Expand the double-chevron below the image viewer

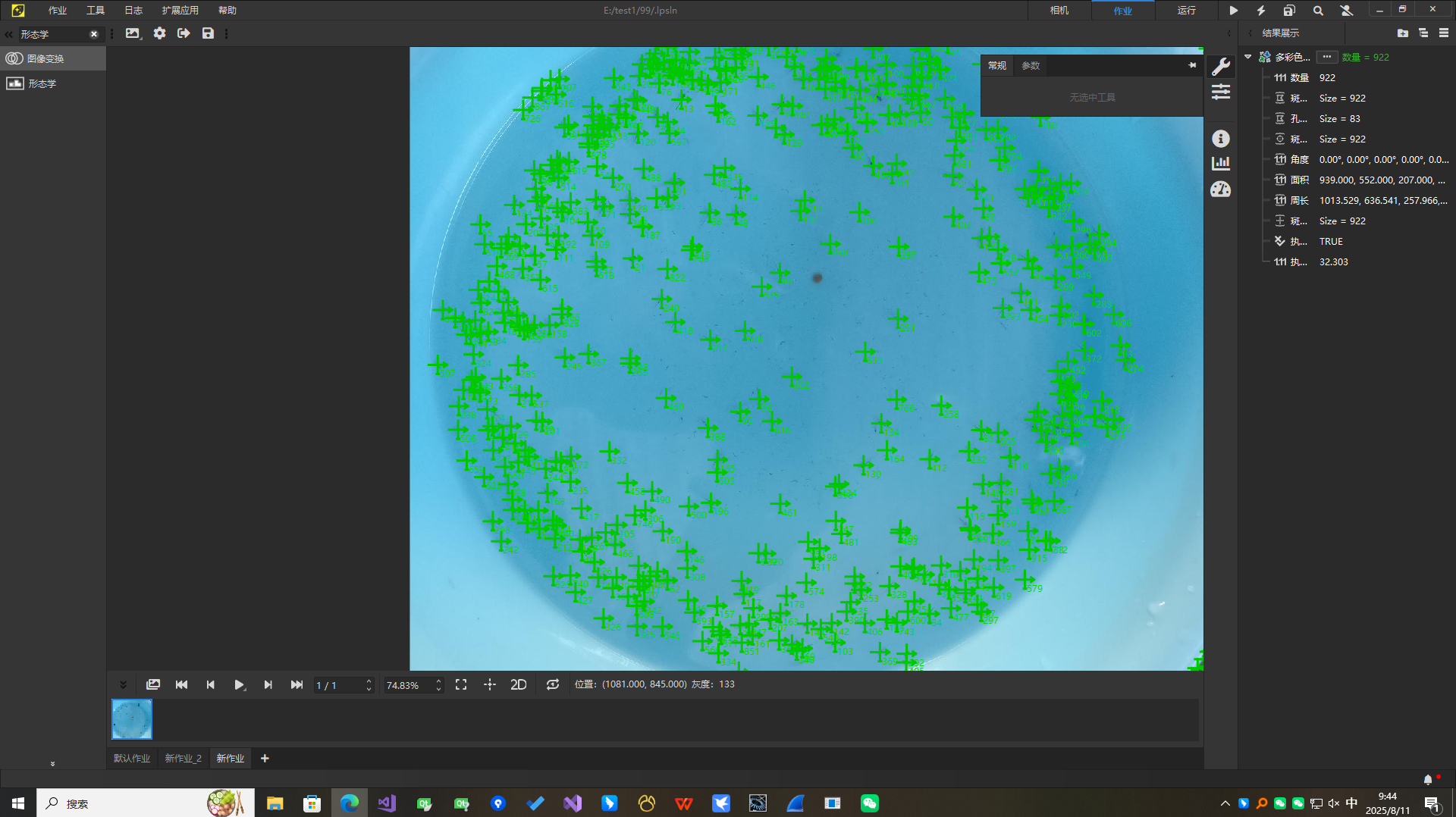(x=123, y=684)
